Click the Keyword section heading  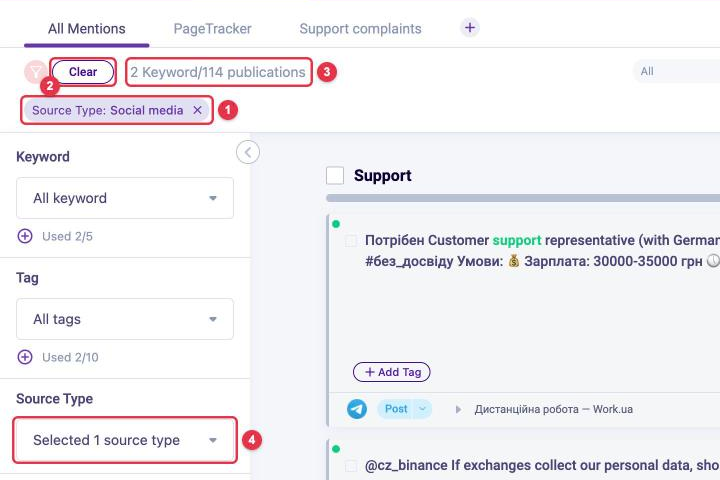tap(43, 157)
